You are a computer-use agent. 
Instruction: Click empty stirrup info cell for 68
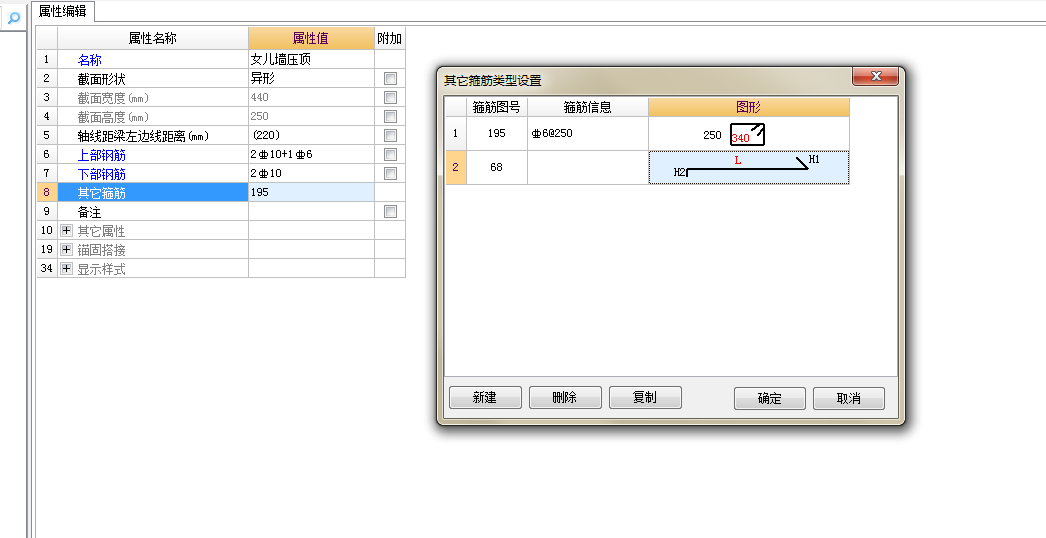tap(588, 168)
